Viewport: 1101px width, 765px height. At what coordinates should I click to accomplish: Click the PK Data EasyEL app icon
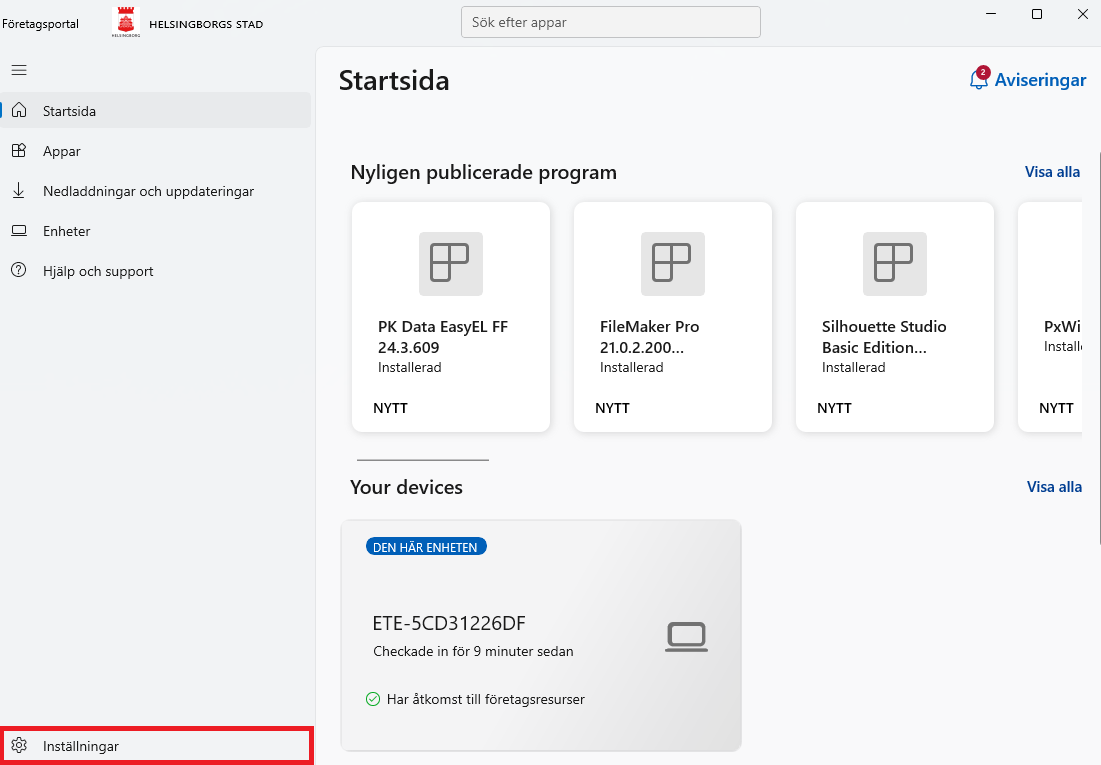coord(451,263)
